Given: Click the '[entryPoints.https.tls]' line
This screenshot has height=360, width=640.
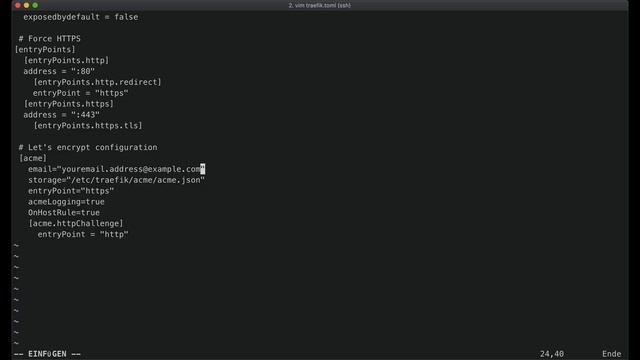Looking at the screenshot, I should (88, 126).
